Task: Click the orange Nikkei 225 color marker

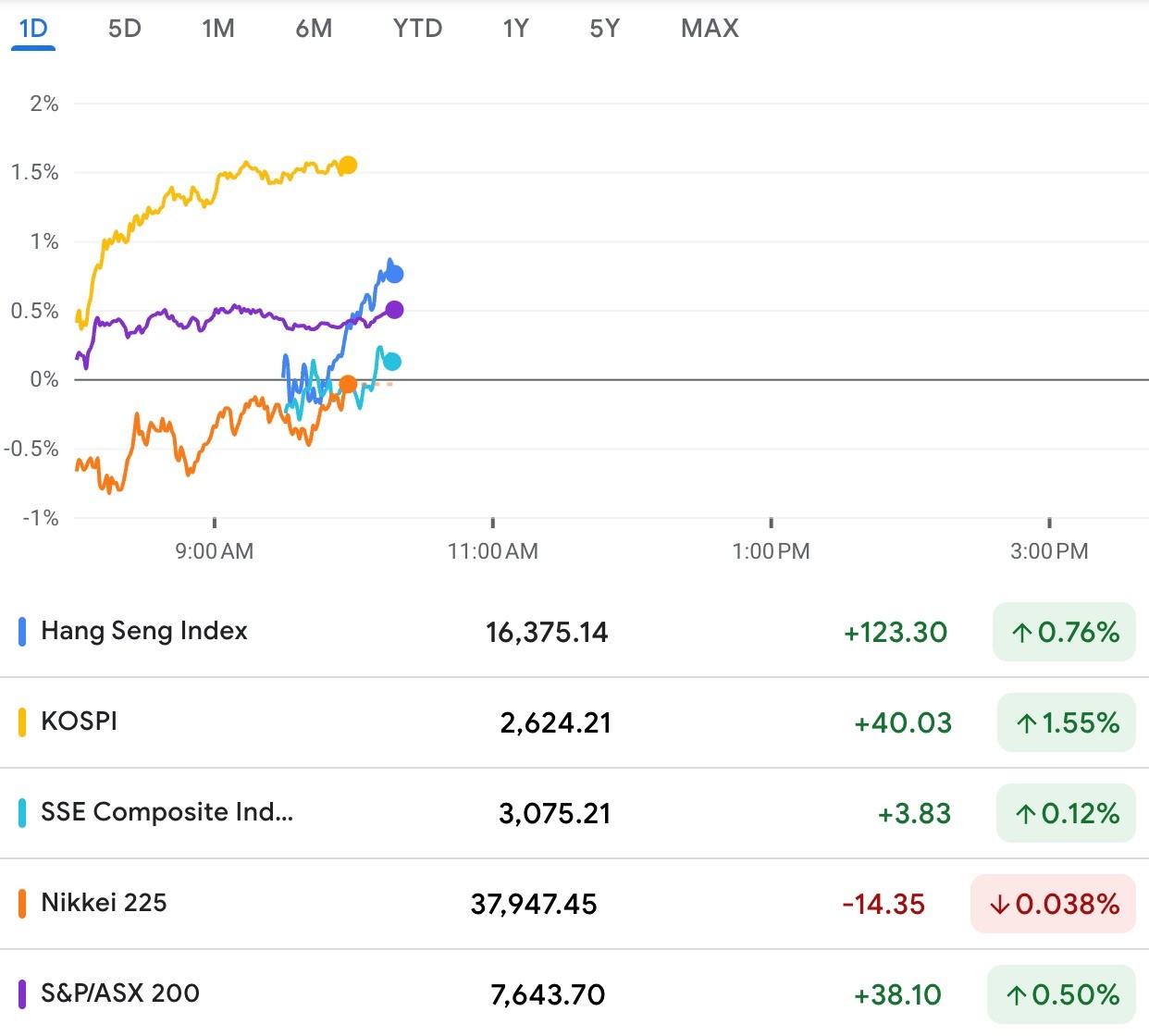Action: pyautogui.click(x=22, y=904)
